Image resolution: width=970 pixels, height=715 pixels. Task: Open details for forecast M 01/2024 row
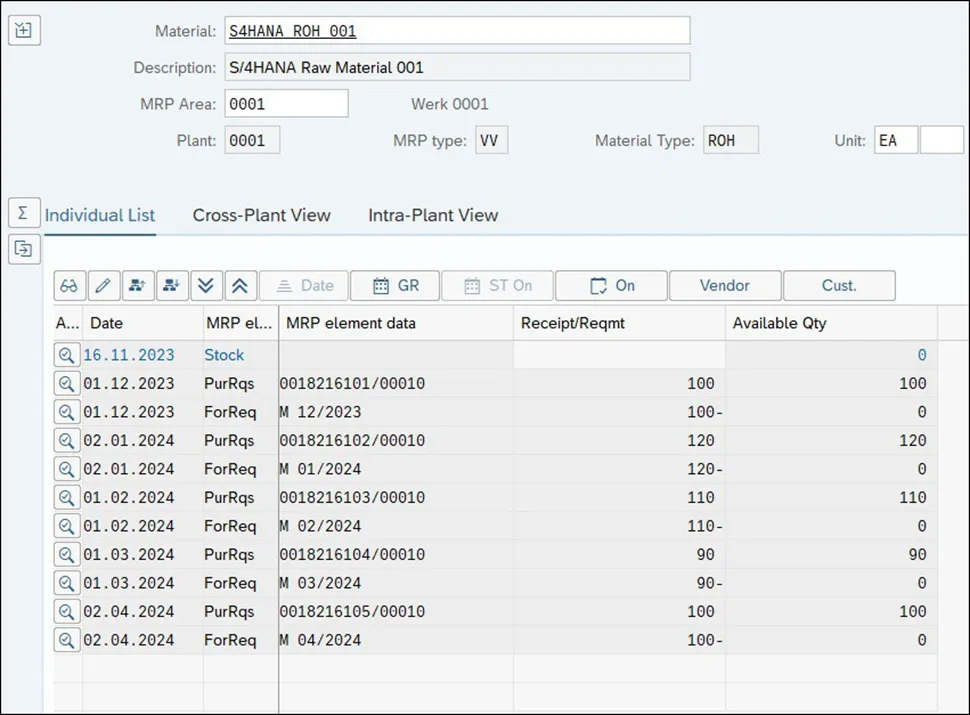point(67,469)
